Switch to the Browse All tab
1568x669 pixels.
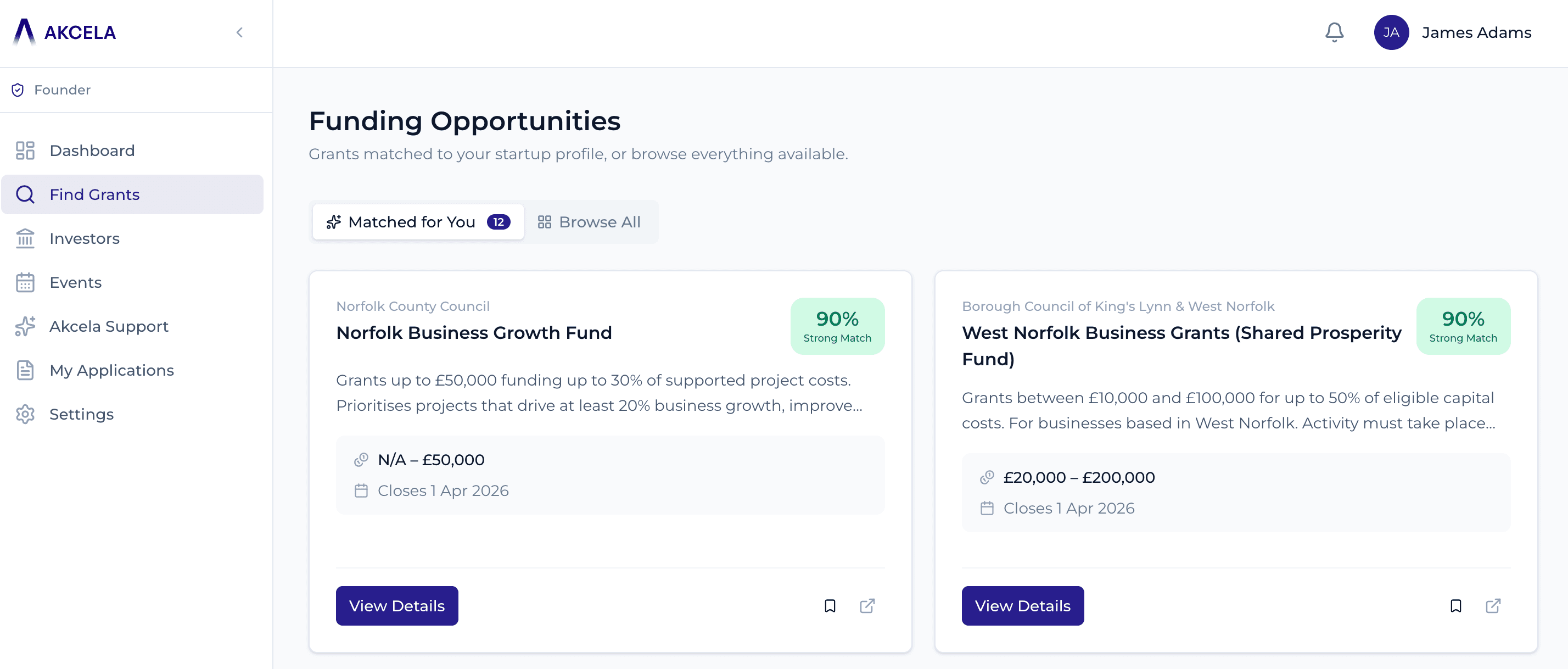tap(589, 221)
